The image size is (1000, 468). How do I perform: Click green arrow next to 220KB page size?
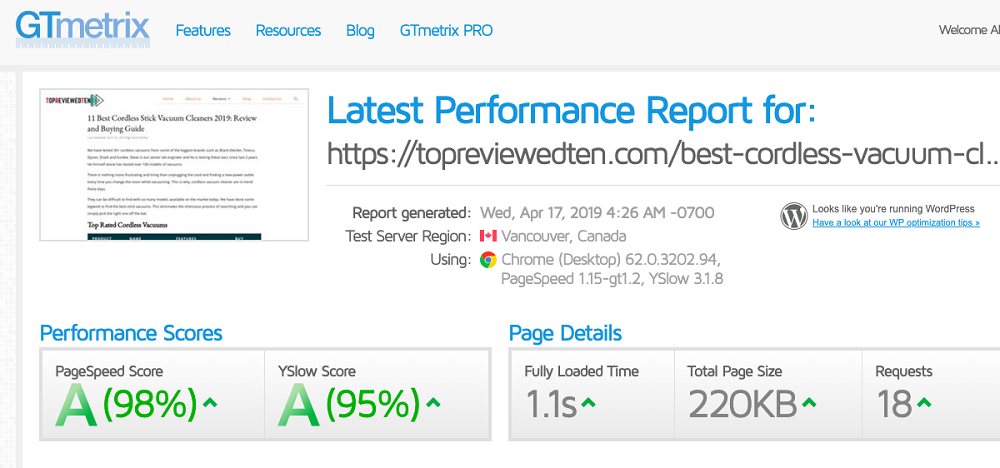pos(808,403)
